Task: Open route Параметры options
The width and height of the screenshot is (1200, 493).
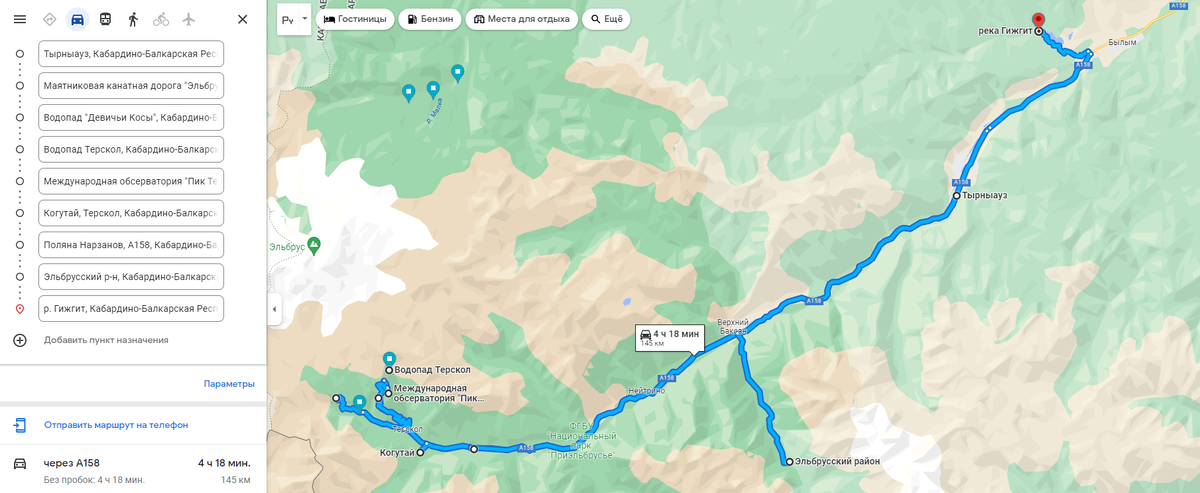Action: [229, 384]
